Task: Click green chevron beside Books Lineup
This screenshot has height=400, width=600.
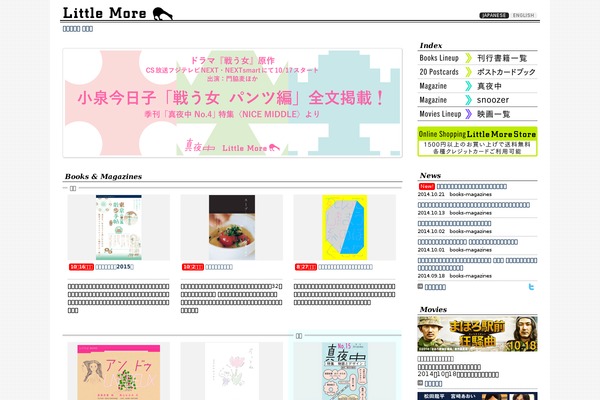Action: (x=468, y=58)
